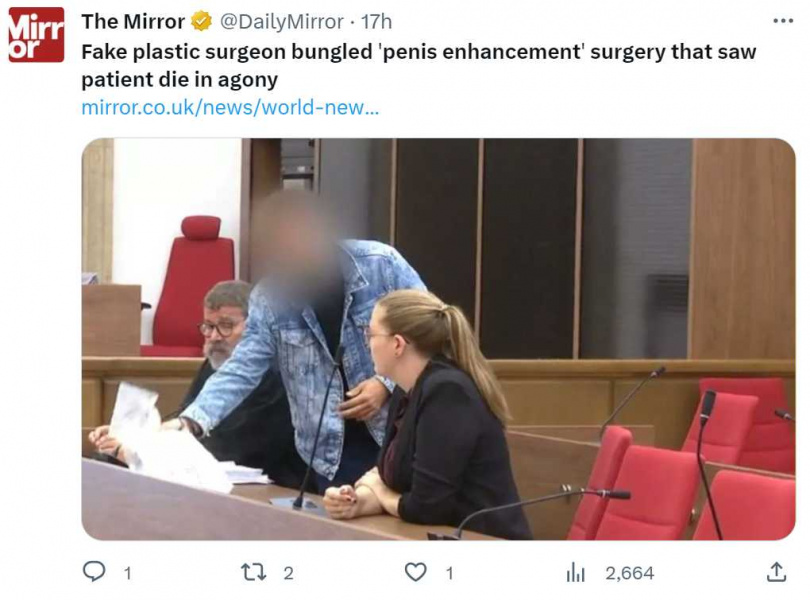Click the 2,664 views count
This screenshot has height=600, width=810.
[x=629, y=573]
